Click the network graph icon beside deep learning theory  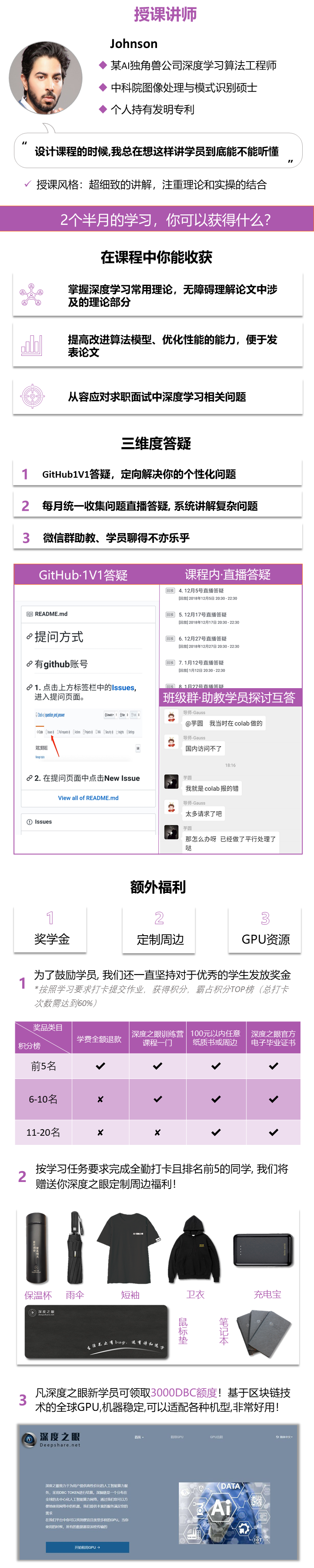pyautogui.click(x=32, y=295)
